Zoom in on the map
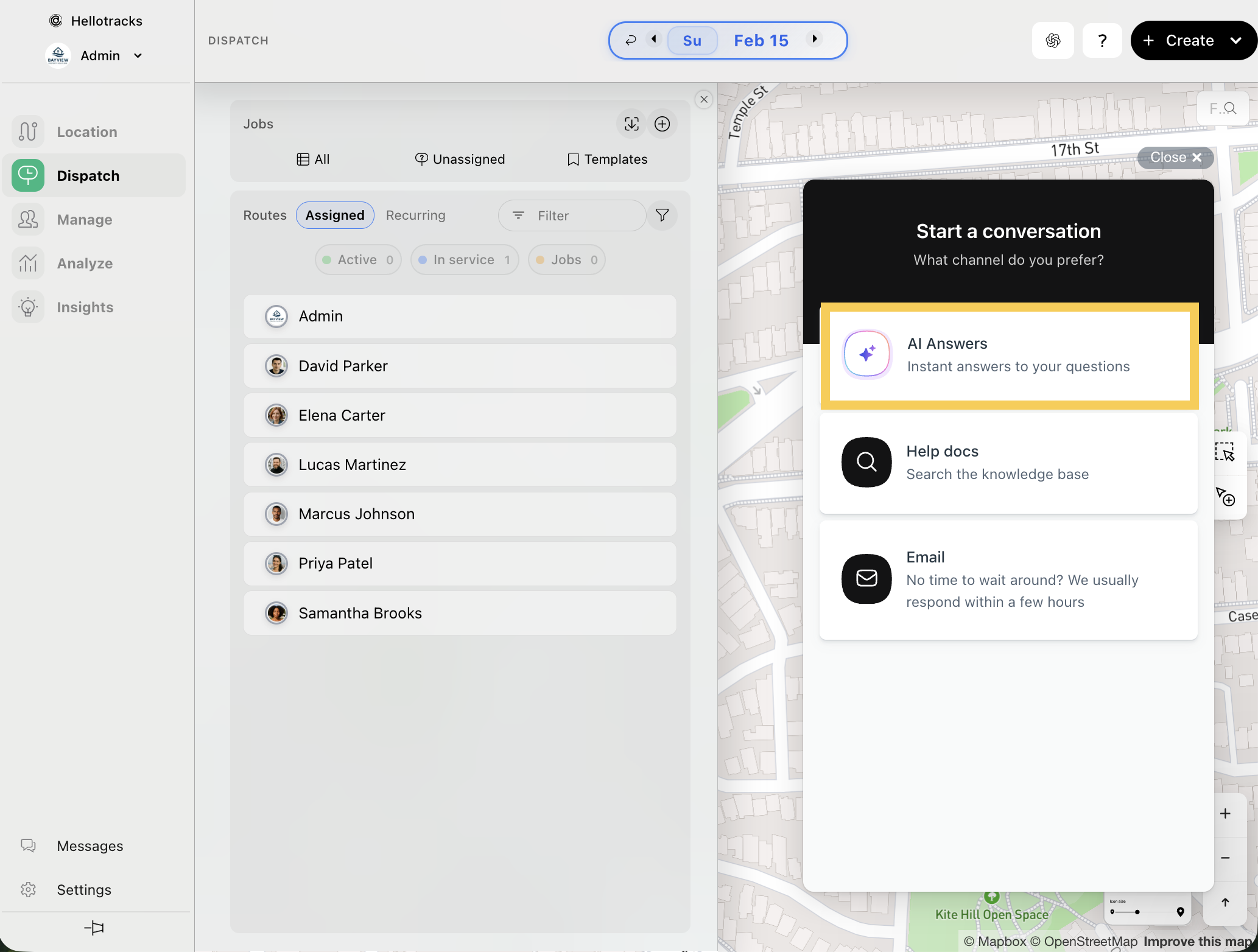The image size is (1258, 952). pos(1225,814)
